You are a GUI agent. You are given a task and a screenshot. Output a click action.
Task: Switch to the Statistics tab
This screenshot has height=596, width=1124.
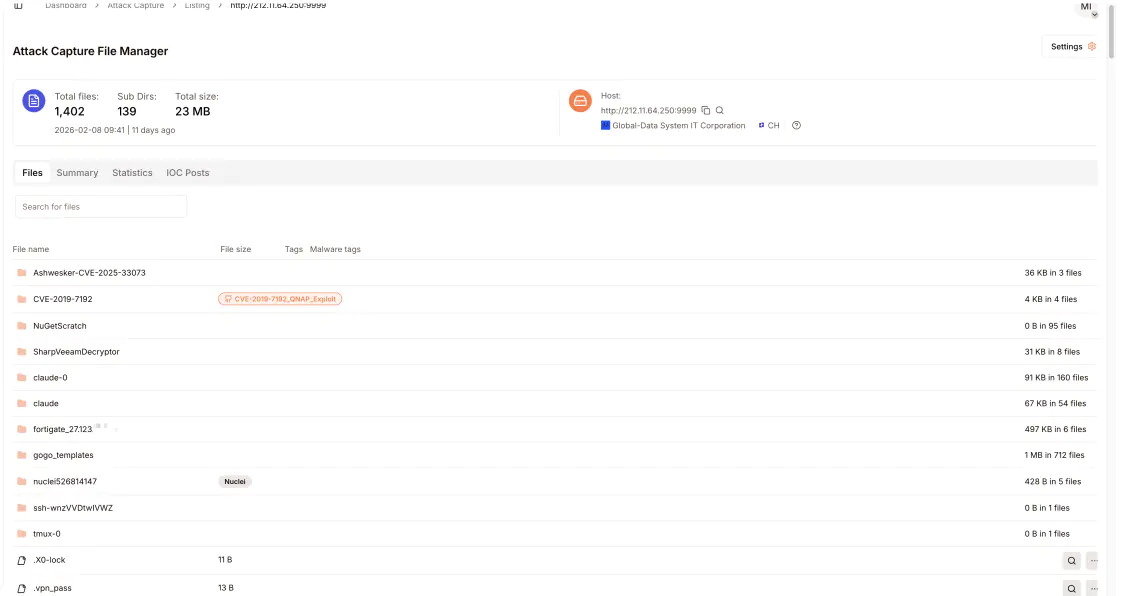point(132,173)
